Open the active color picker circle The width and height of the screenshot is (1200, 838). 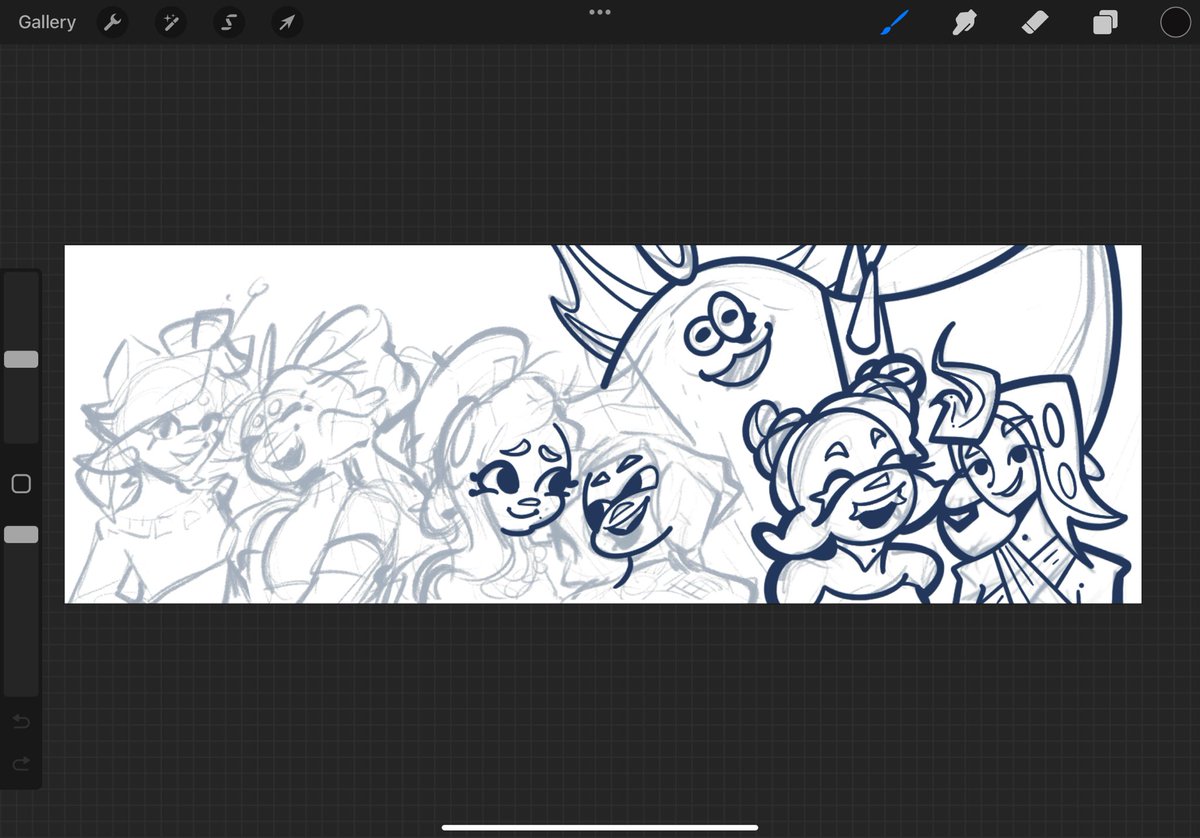[x=1175, y=22]
